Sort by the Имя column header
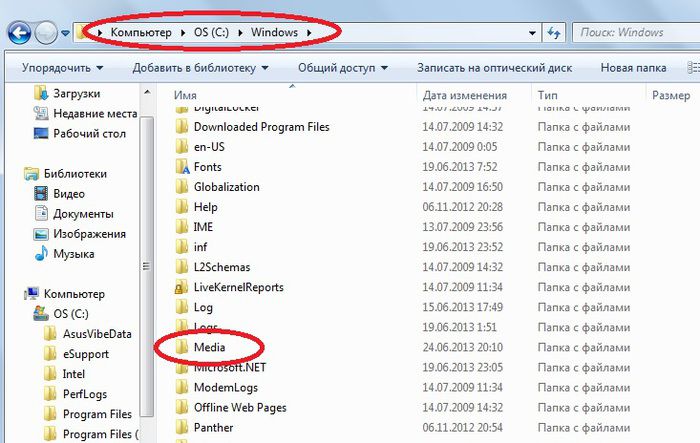The image size is (700, 443). 185,95
